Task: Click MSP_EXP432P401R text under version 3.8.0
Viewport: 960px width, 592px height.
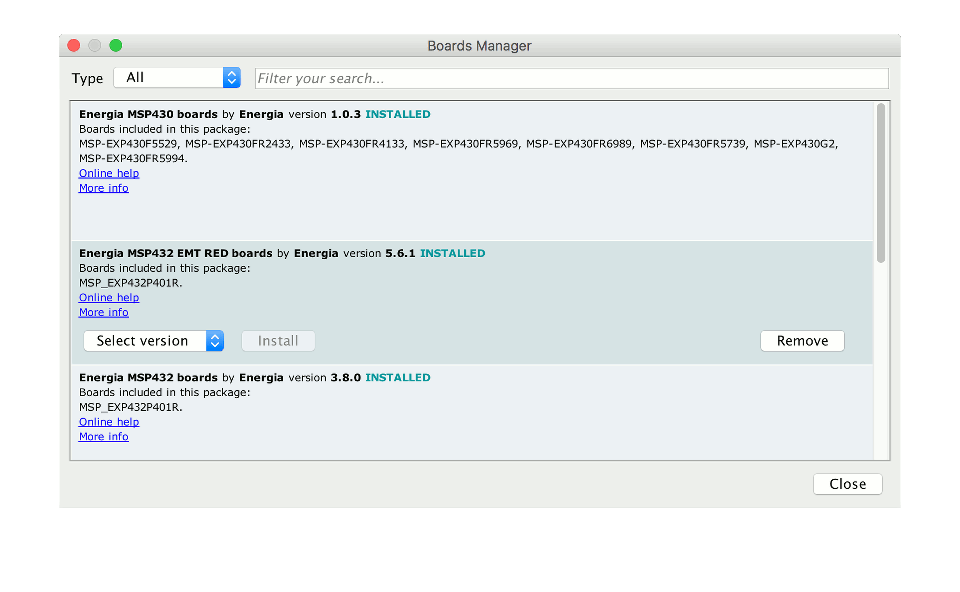Action: coord(130,407)
